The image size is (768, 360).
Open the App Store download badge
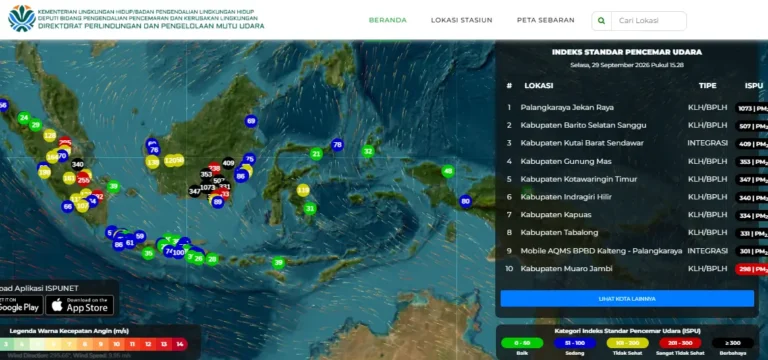(x=80, y=305)
